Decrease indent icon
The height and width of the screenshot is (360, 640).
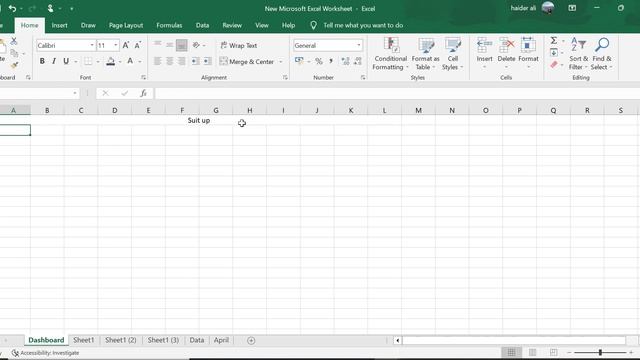click(x=196, y=61)
